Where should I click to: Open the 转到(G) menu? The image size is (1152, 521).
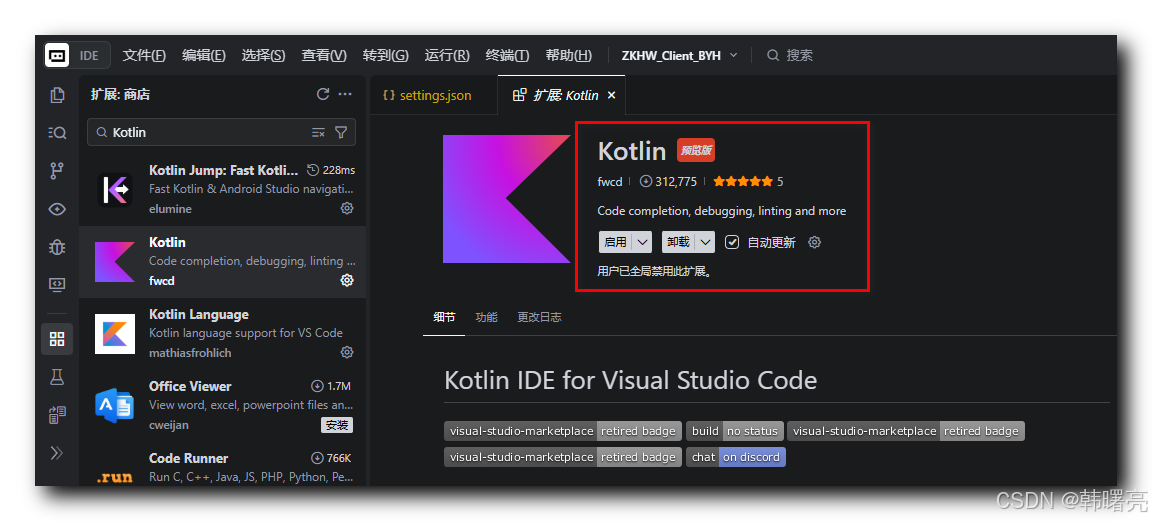coord(386,55)
